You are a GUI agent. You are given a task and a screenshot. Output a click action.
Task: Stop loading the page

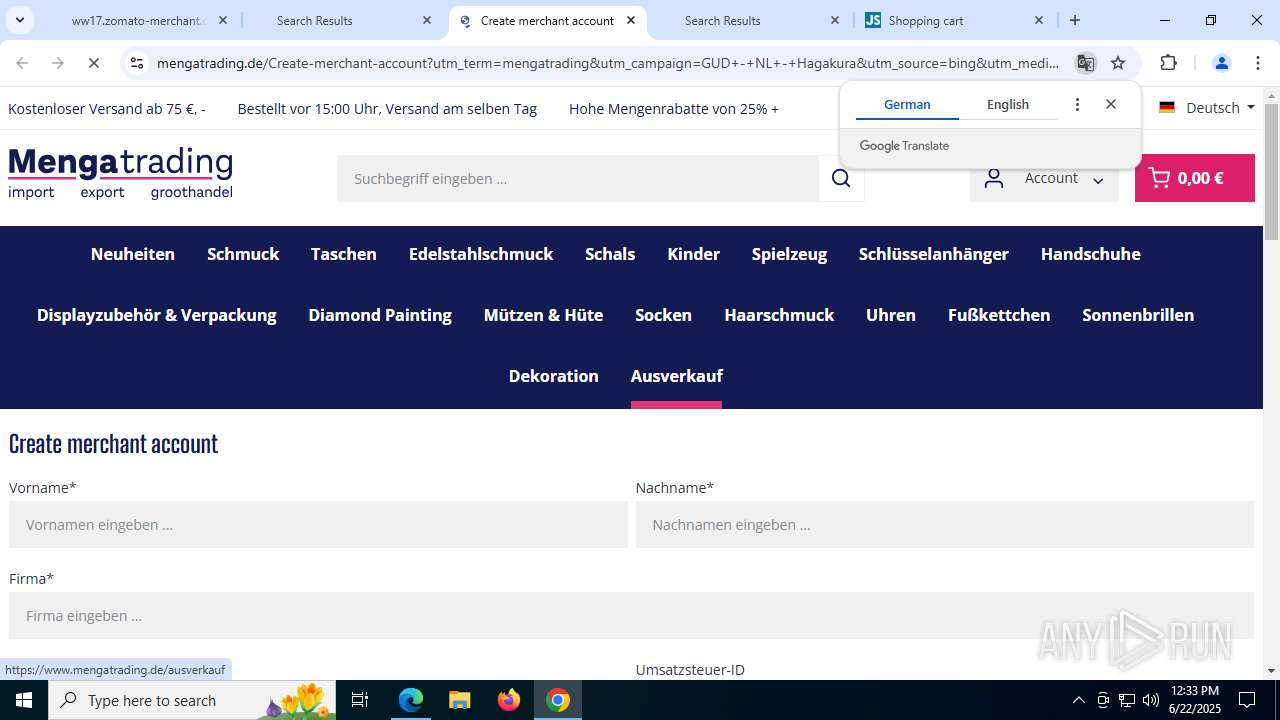point(93,63)
